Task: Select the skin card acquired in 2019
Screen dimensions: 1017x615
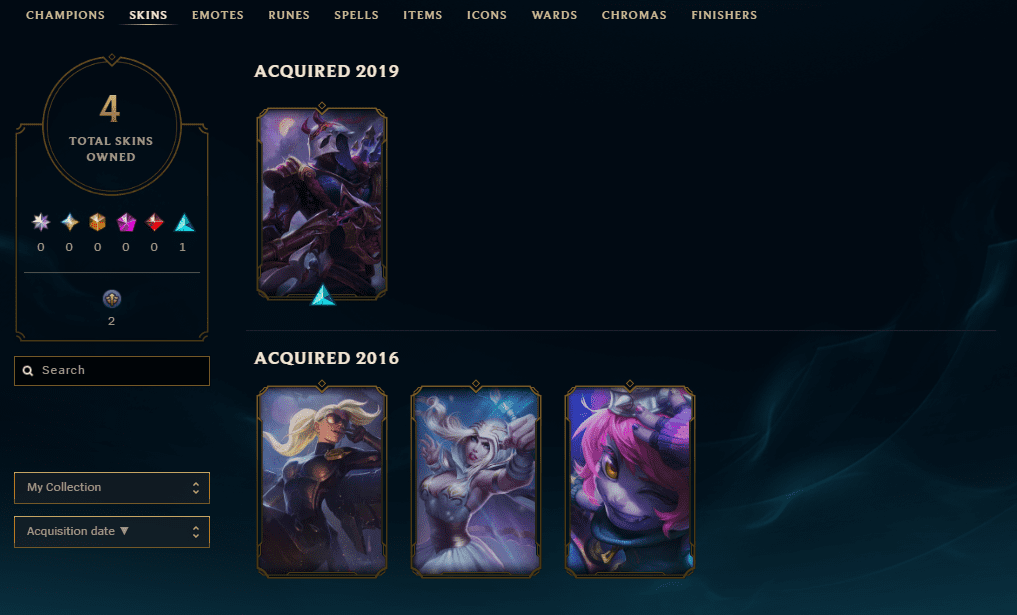Action: 322,203
